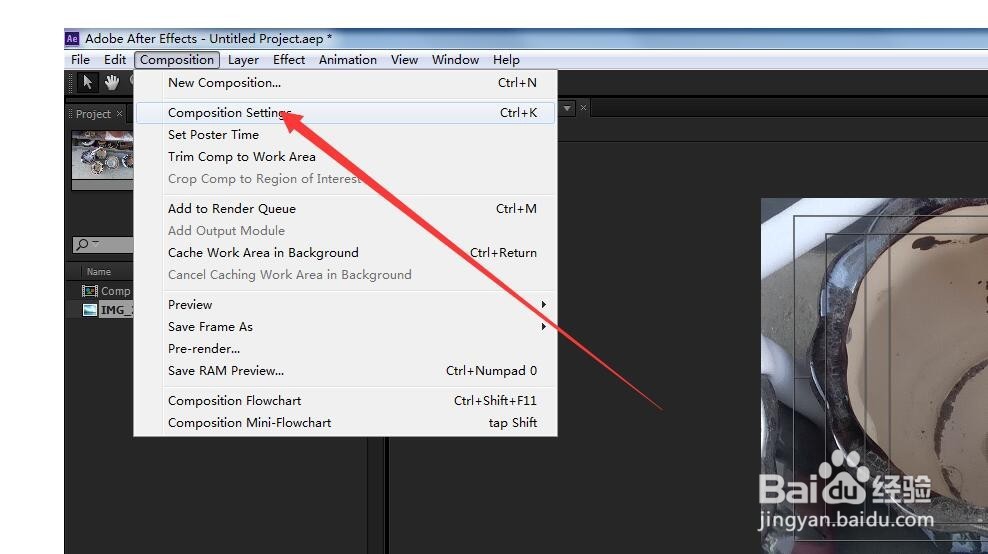This screenshot has height=554, width=988.
Task: Close the Composition menu
Action: coord(177,60)
